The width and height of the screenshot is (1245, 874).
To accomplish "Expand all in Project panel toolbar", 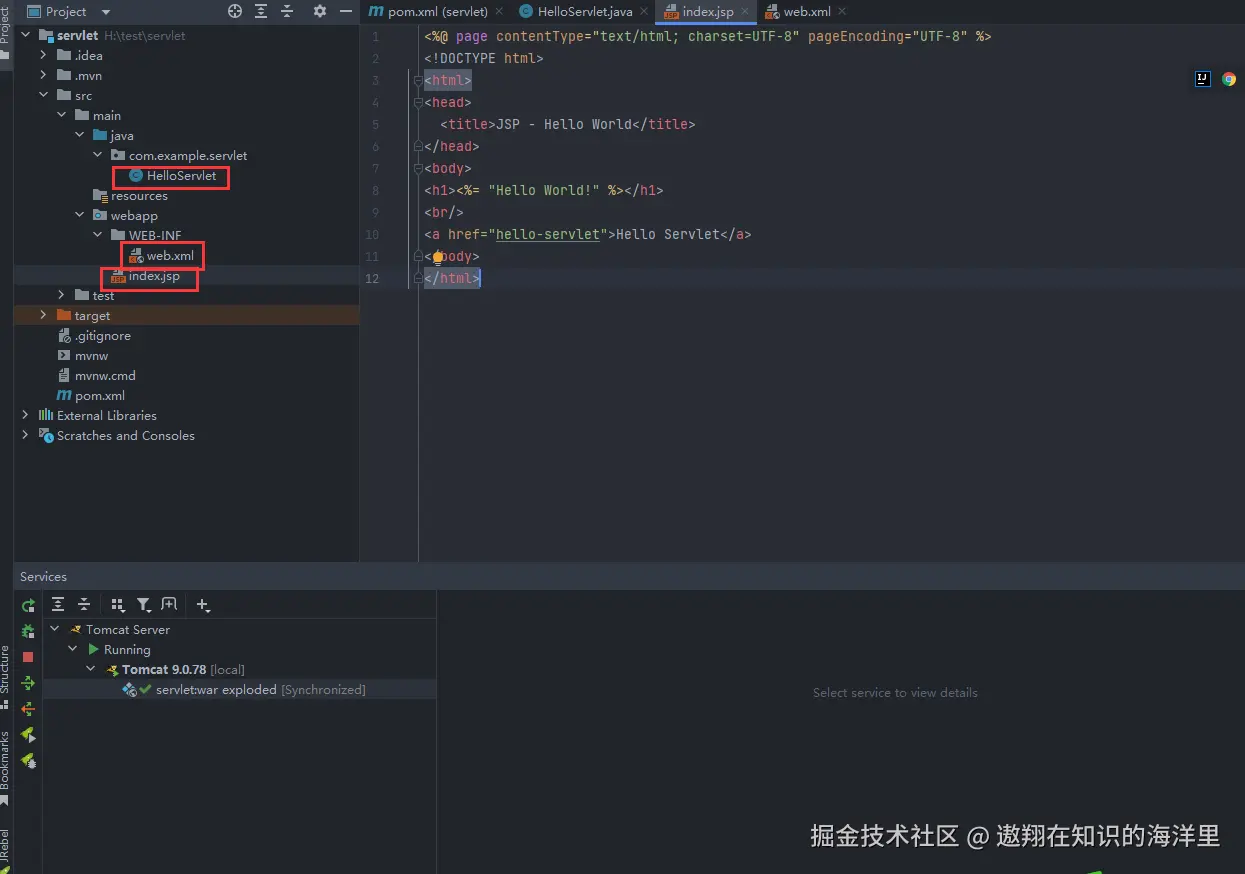I will pos(261,11).
